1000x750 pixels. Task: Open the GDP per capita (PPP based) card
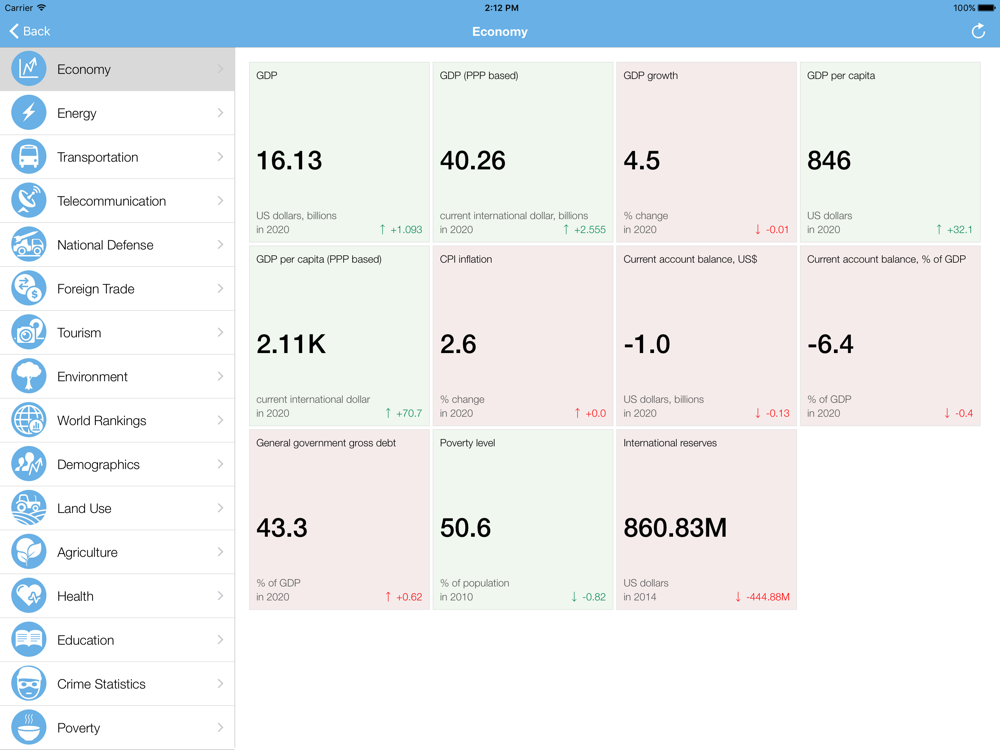(x=339, y=336)
